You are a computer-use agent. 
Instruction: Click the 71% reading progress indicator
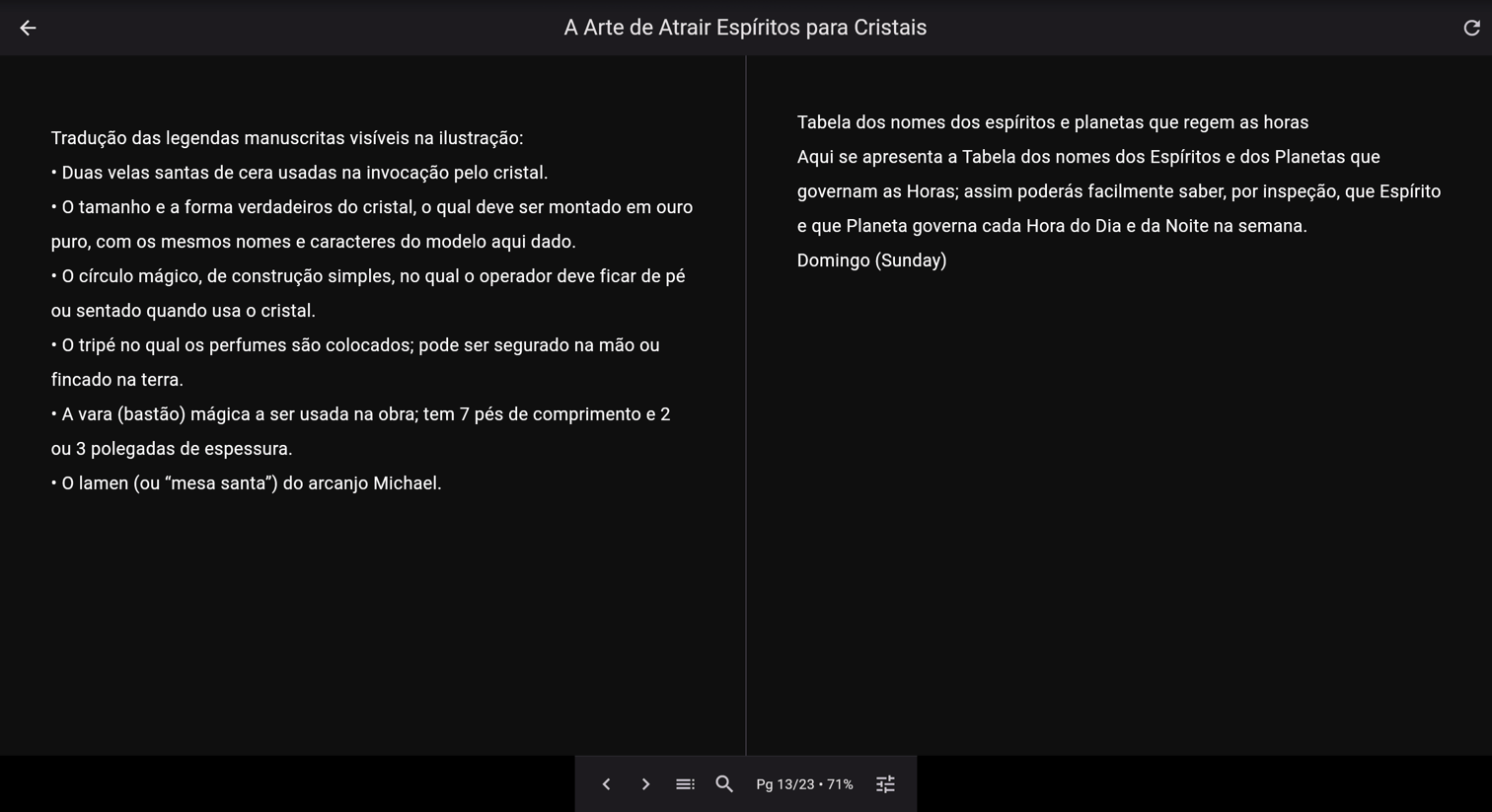[x=839, y=783]
